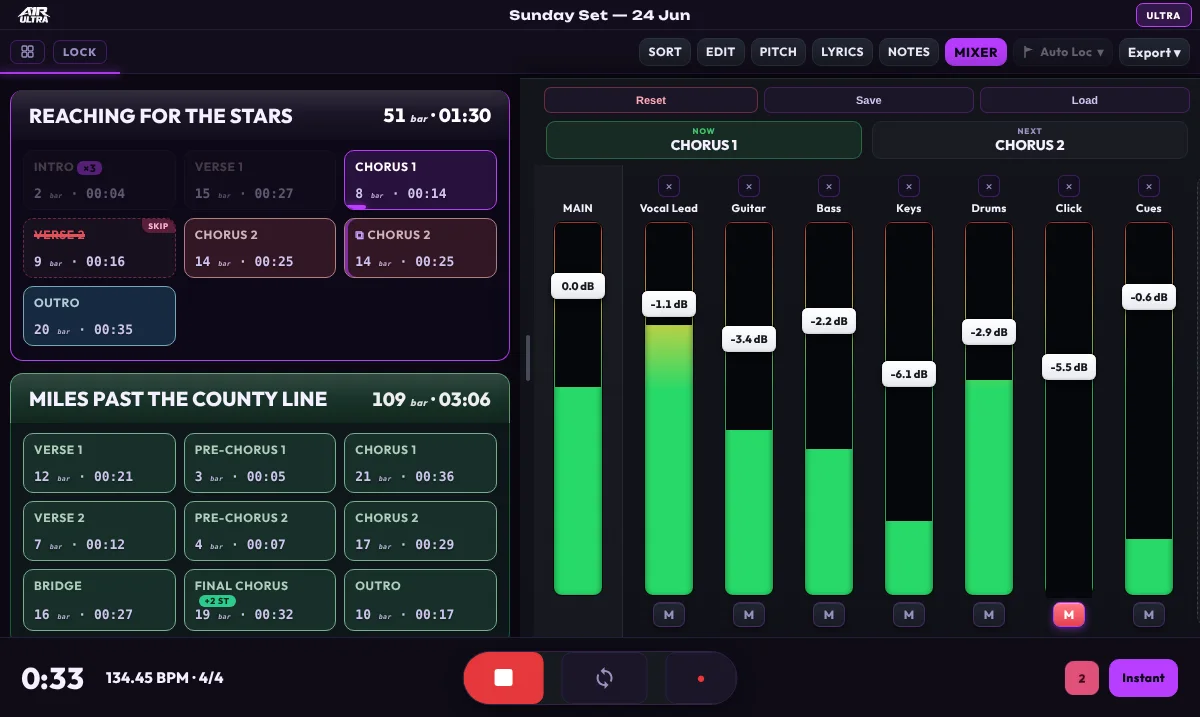Unmute the Click channel
The height and width of the screenshot is (717, 1200).
[x=1069, y=615]
